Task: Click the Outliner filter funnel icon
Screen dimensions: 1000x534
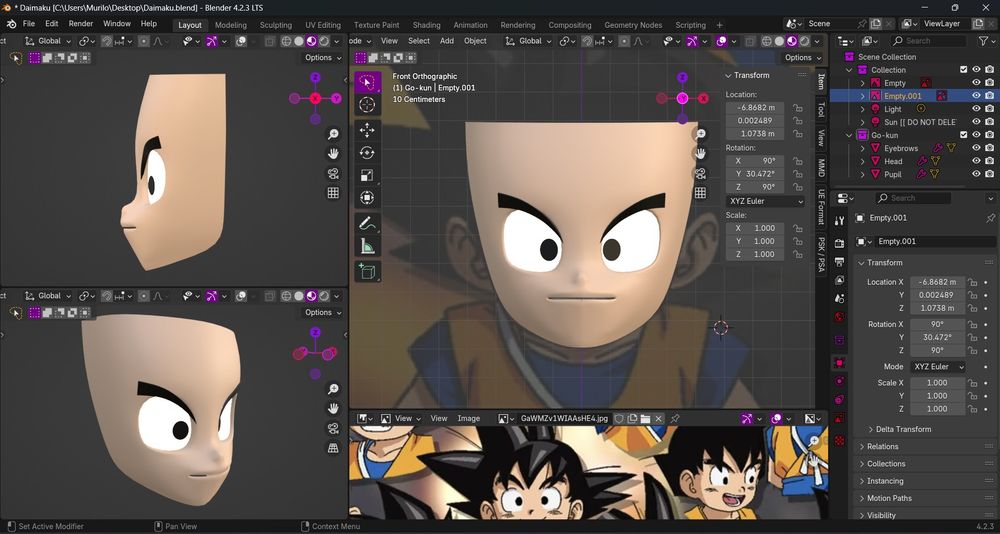Action: point(983,41)
